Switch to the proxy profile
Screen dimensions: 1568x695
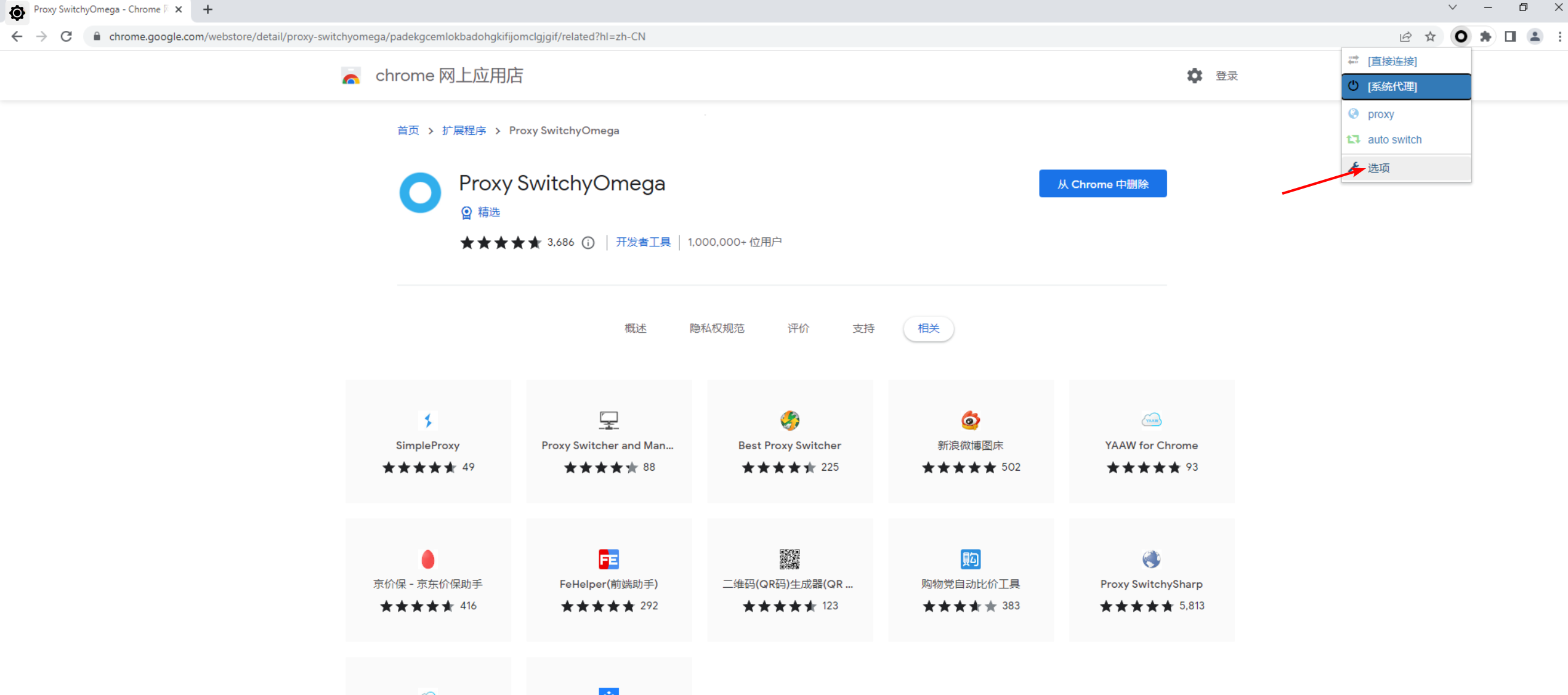1381,115
